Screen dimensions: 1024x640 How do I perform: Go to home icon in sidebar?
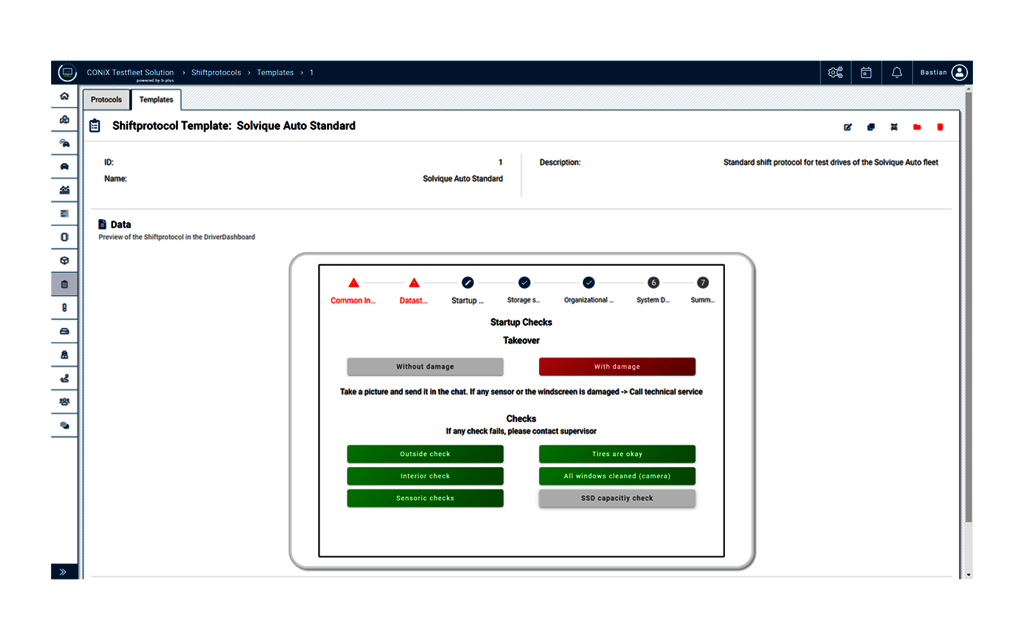pyautogui.click(x=65, y=96)
